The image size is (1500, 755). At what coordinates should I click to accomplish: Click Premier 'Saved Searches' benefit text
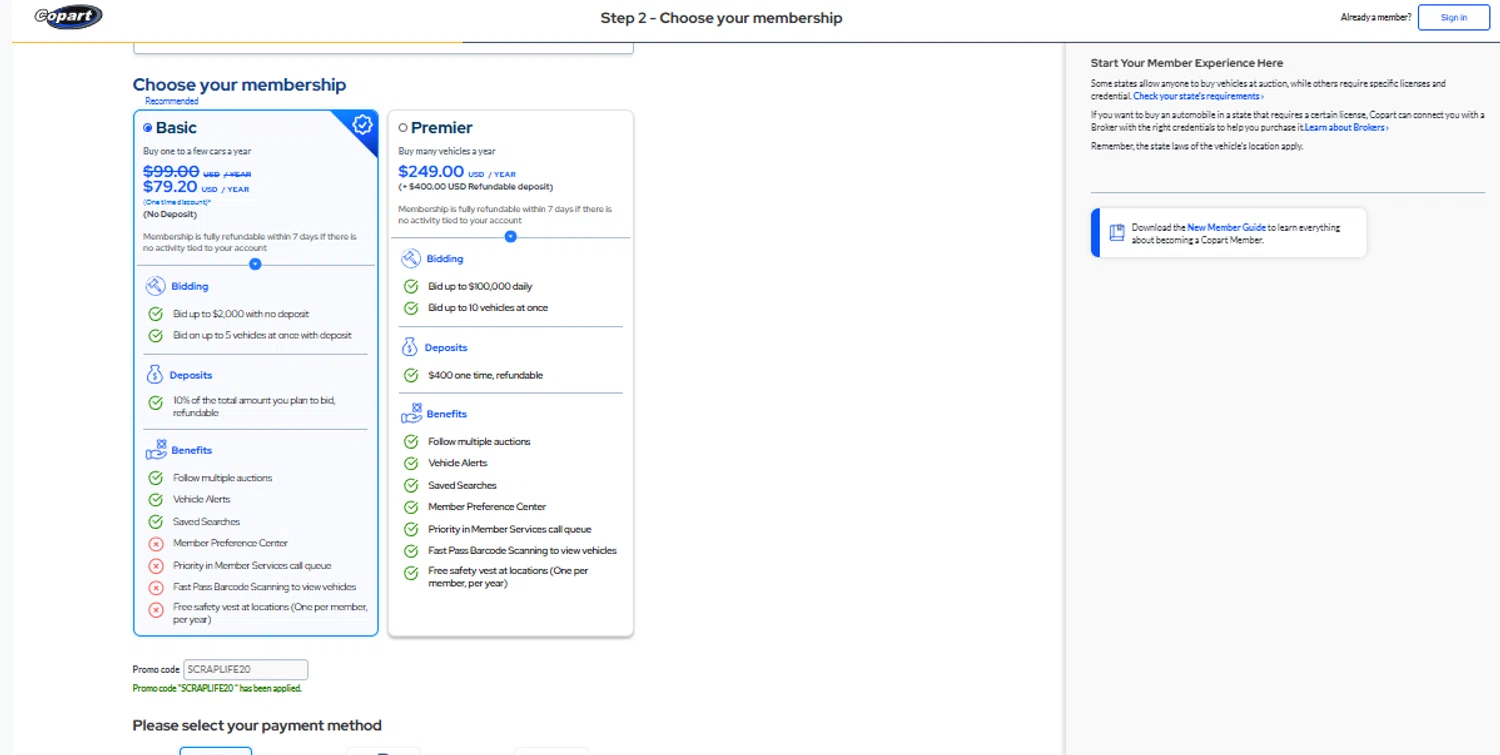(x=462, y=485)
